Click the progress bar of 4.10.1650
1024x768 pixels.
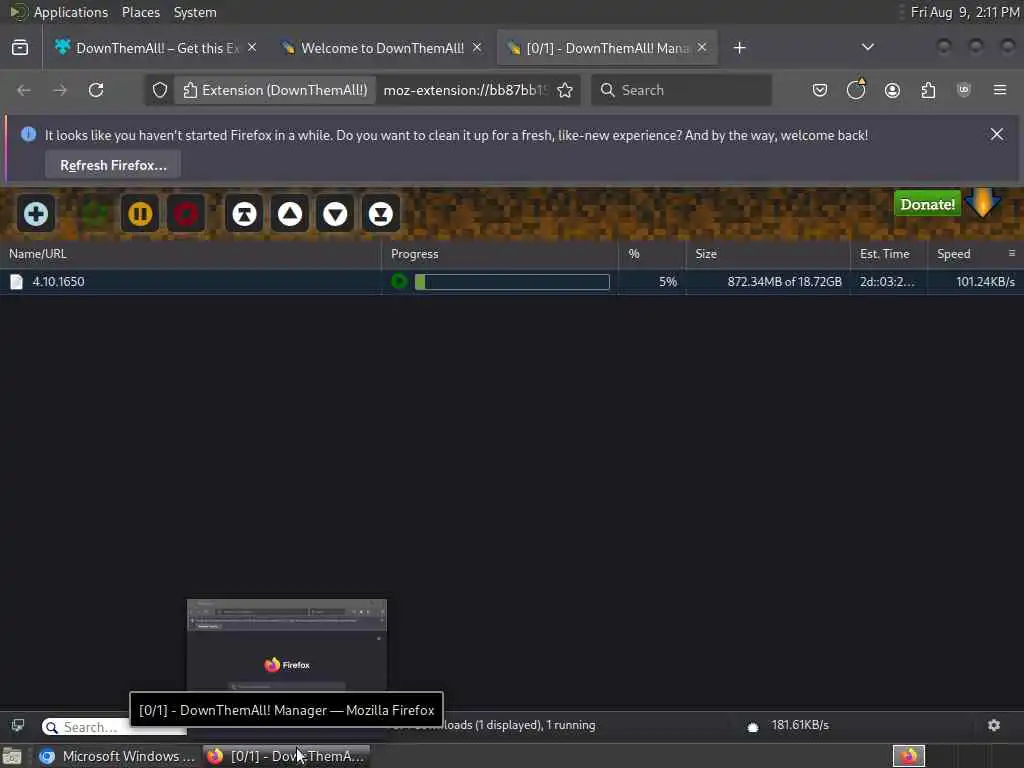coord(512,281)
